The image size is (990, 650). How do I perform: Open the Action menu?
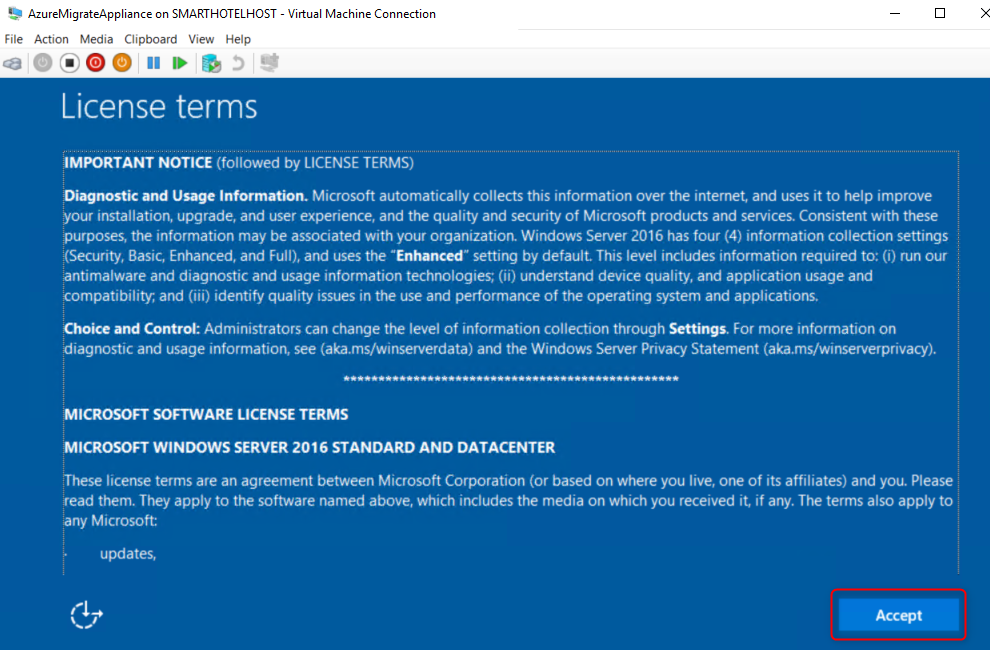tap(51, 39)
